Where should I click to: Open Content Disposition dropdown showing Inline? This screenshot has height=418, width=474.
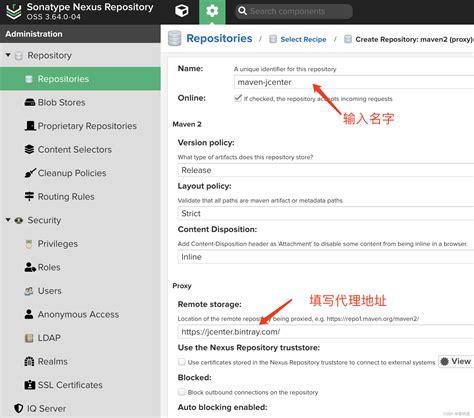tap(326, 257)
